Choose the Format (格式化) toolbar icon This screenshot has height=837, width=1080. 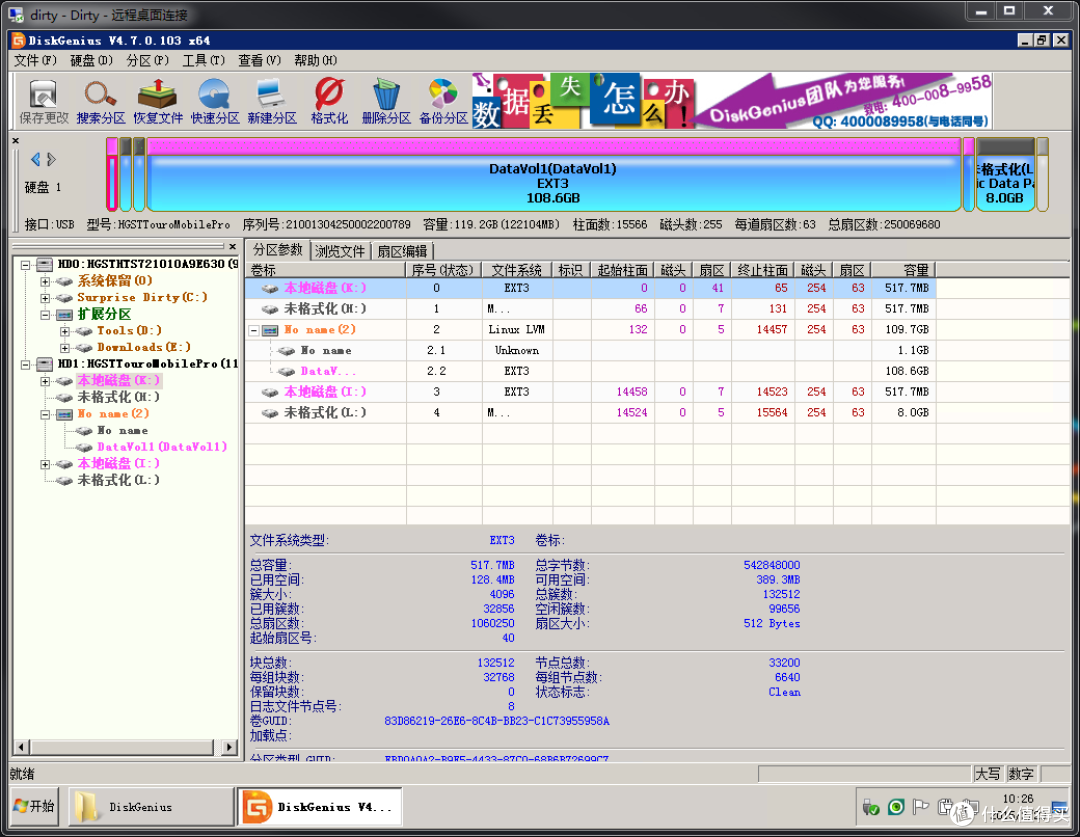[329, 101]
